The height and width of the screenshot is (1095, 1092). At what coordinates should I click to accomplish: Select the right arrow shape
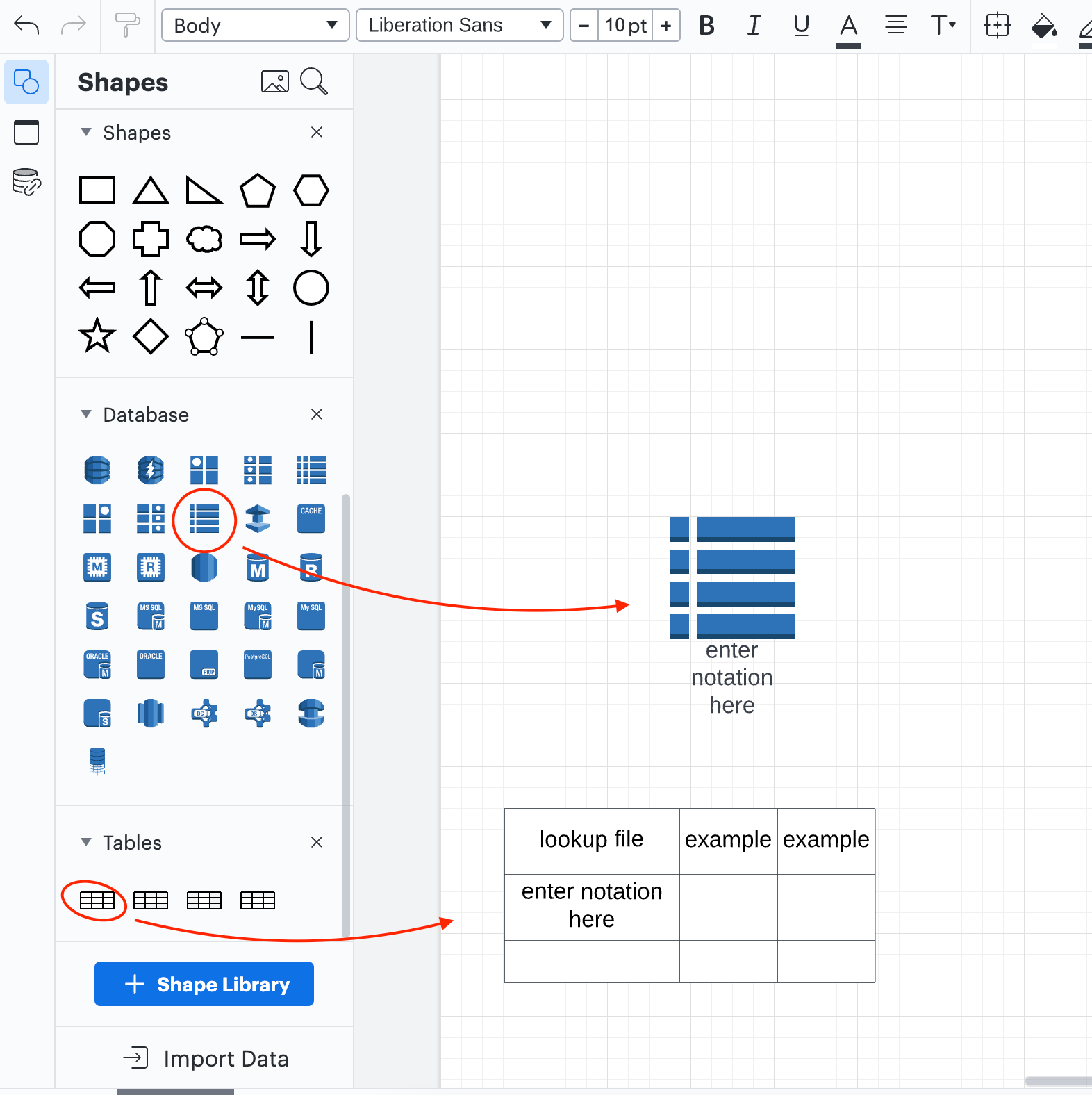258,240
